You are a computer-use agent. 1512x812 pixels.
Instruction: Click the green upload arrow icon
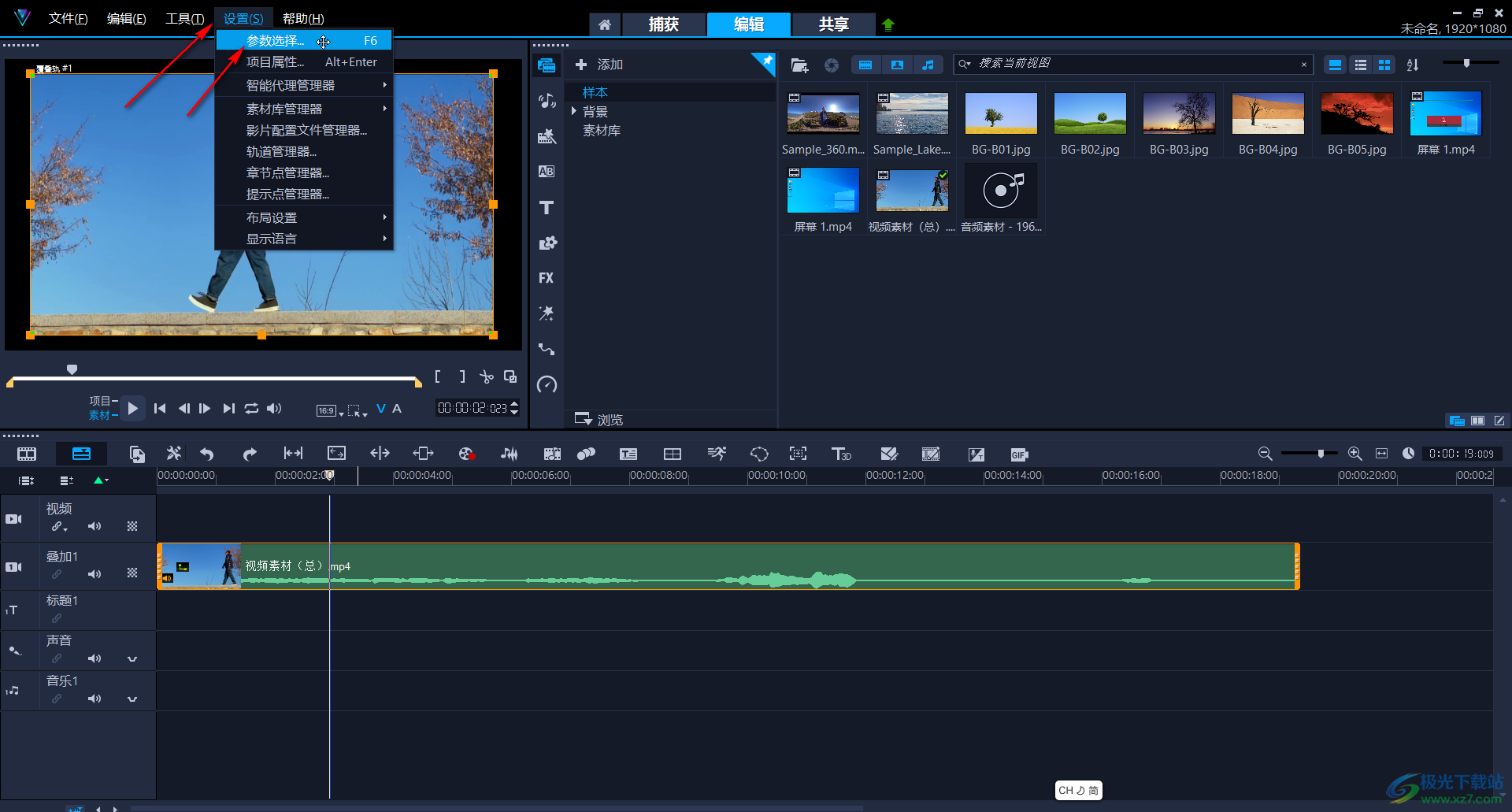tap(888, 24)
